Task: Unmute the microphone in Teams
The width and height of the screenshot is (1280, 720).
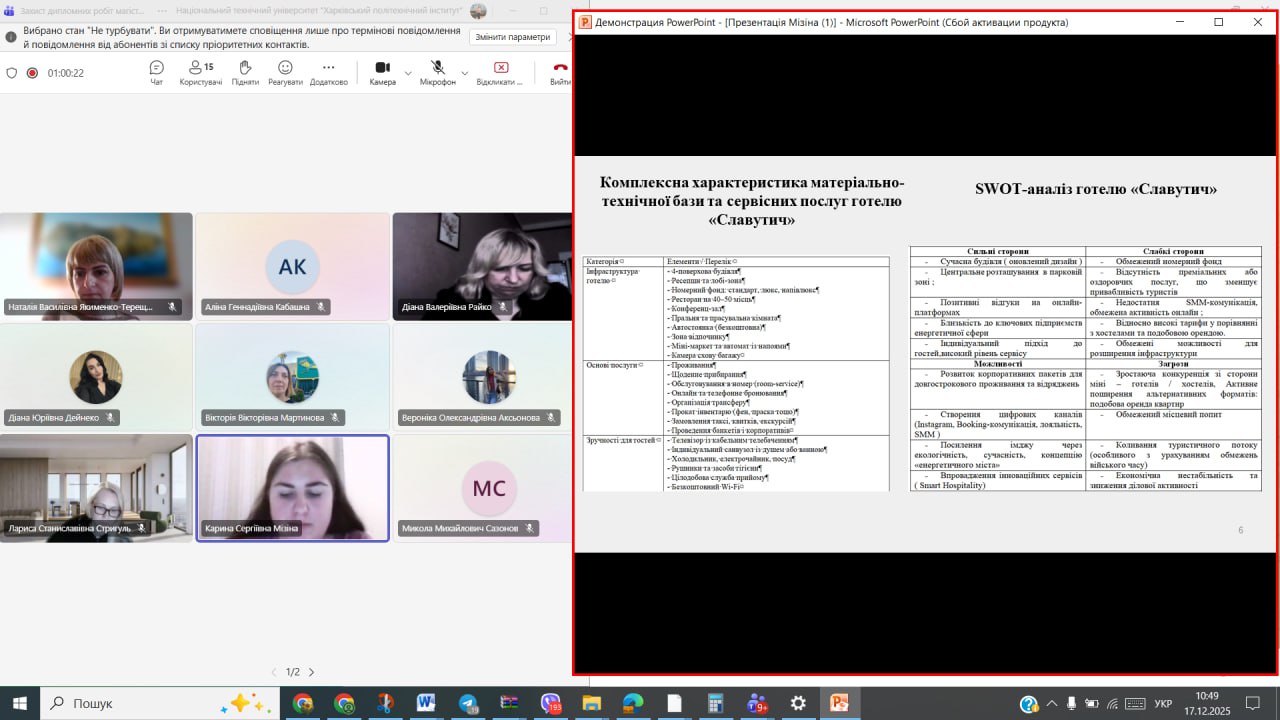Action: 437,72
